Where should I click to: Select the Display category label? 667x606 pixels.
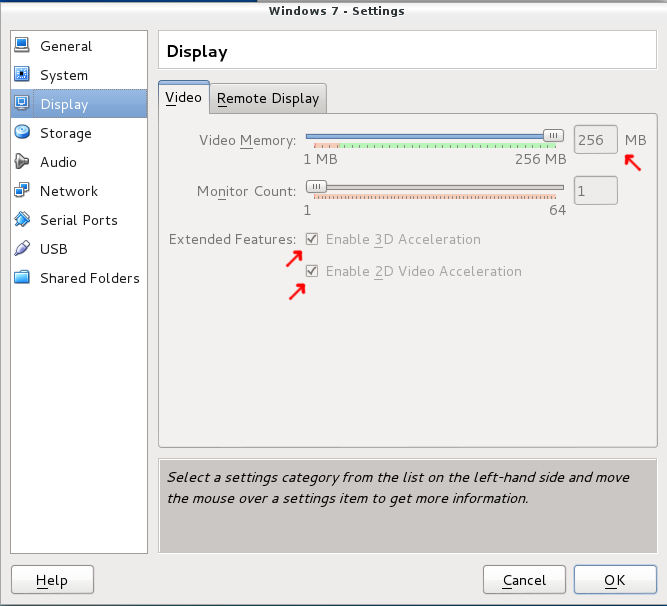(64, 105)
